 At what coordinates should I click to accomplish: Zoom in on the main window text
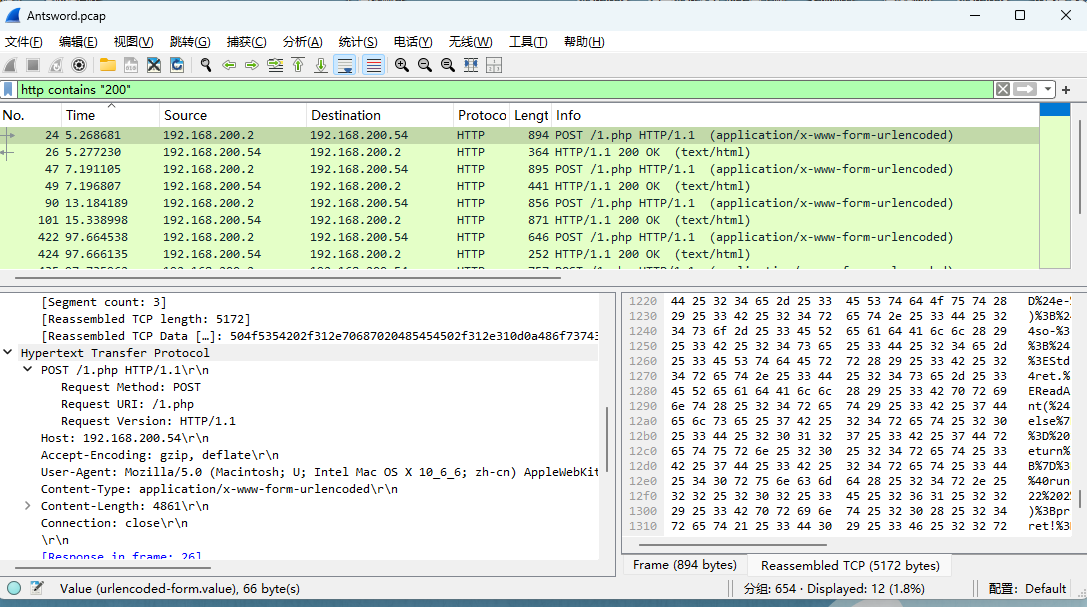401,65
